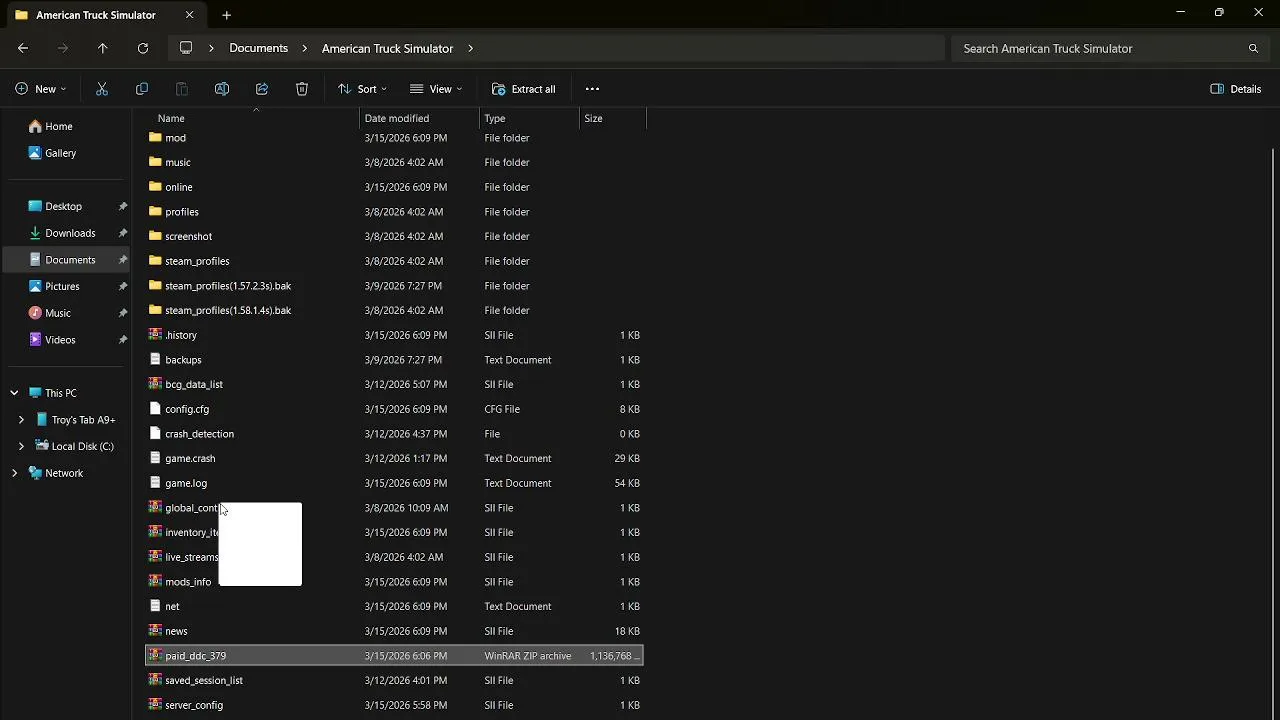Screen dimensions: 1280x720
Task: Open Videos in quick access
Action: 60,340
